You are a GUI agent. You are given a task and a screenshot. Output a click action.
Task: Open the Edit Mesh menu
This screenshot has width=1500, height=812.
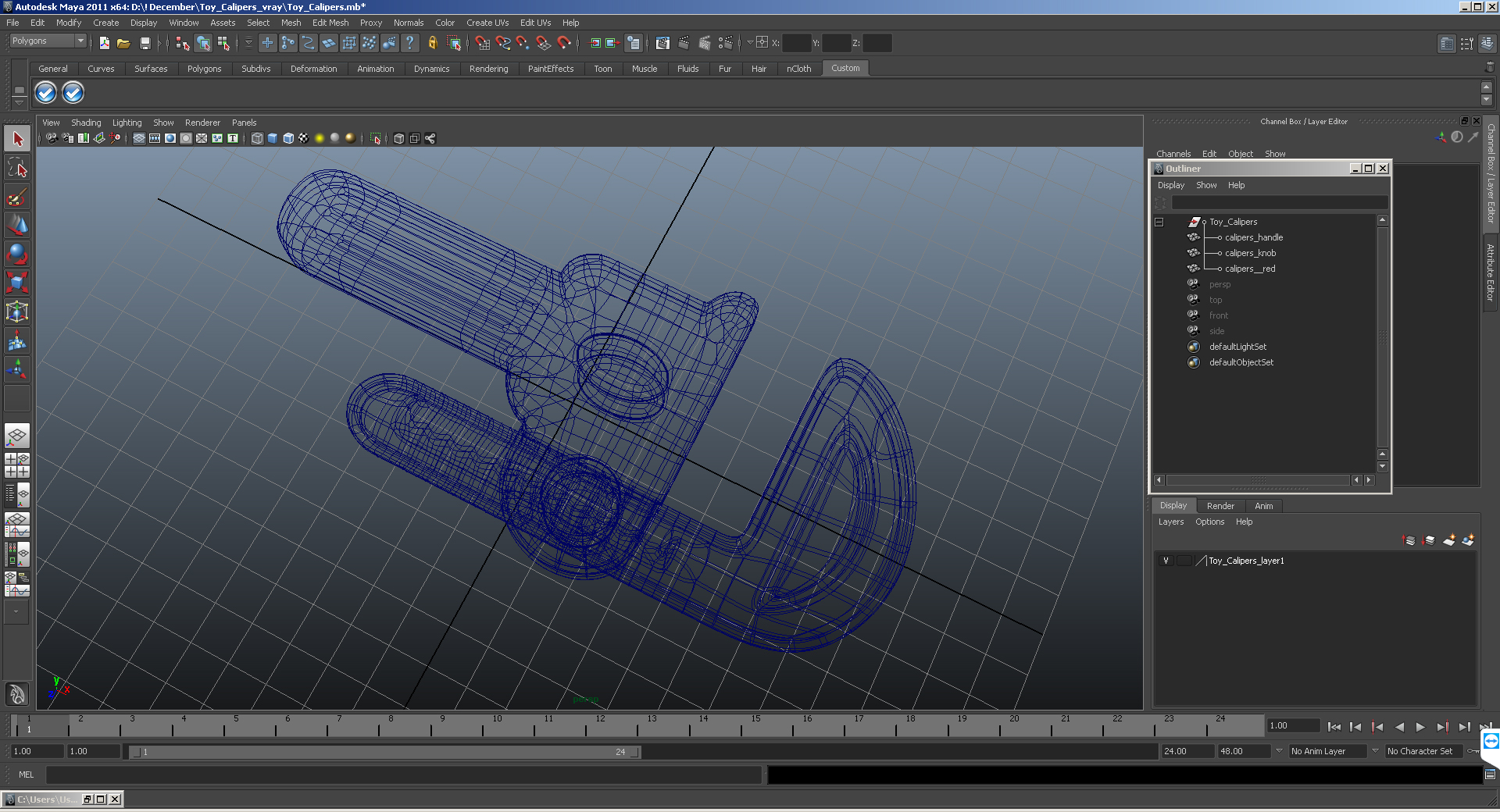pos(330,23)
